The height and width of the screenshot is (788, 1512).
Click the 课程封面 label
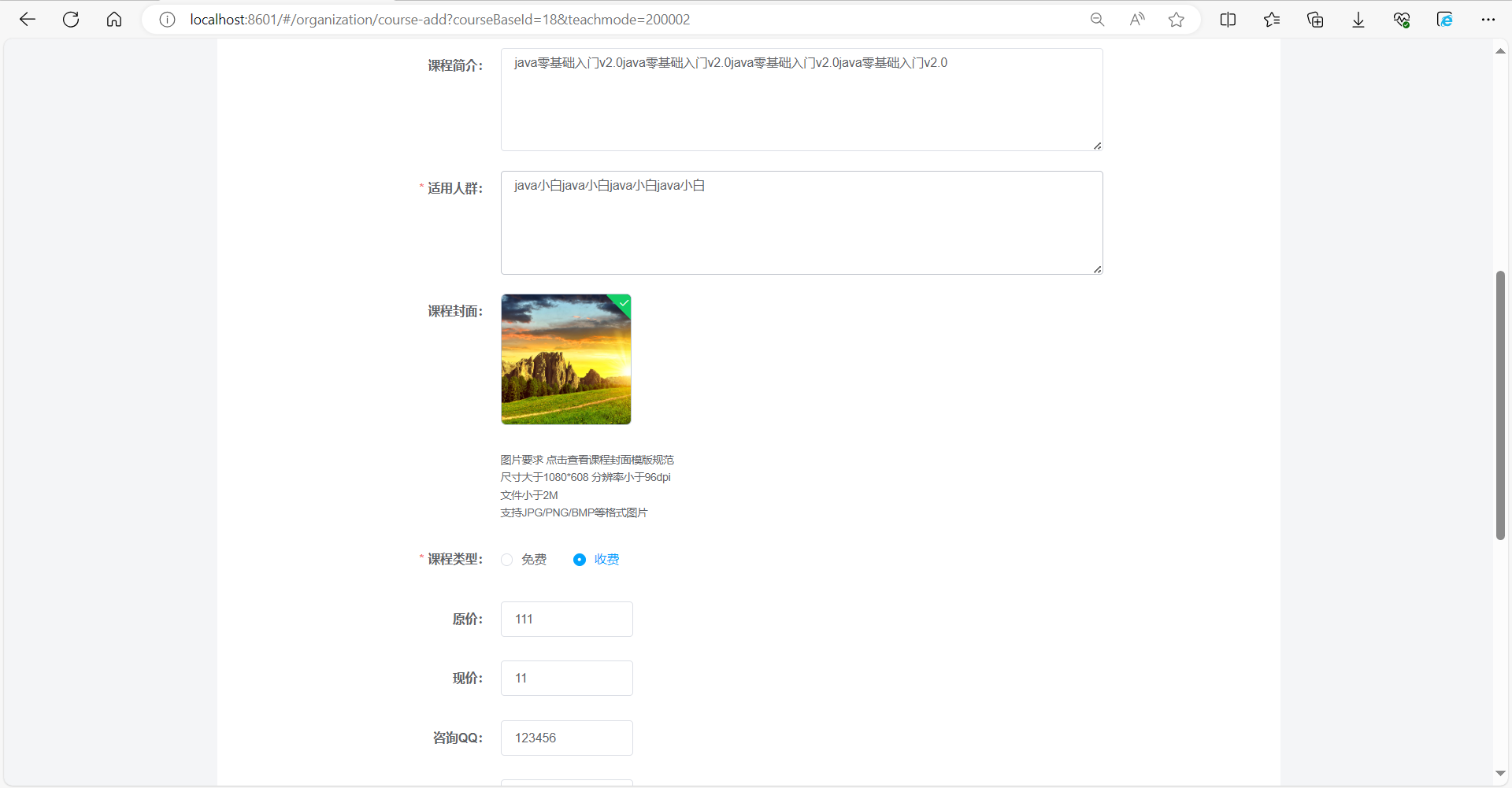[454, 311]
